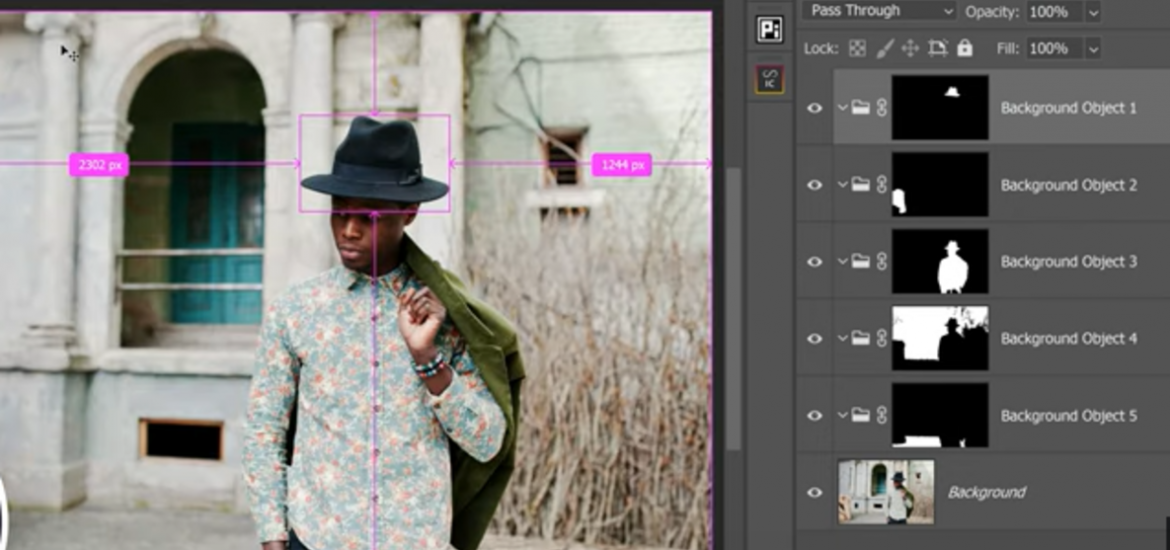Select the ground mask thumbnail of Object 5
1170x550 pixels.
(940, 415)
